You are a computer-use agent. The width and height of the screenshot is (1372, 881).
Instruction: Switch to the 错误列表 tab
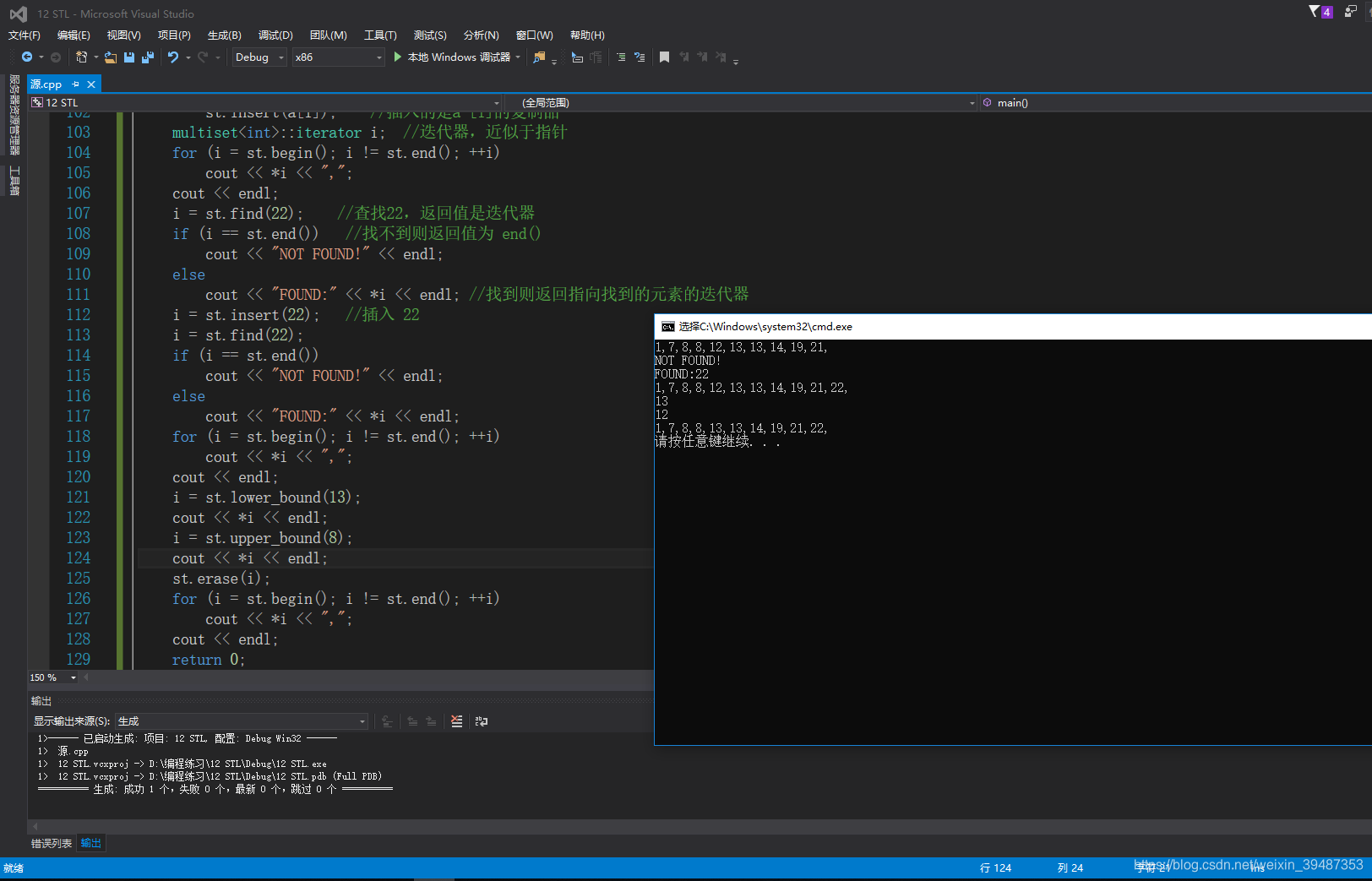click(x=52, y=843)
